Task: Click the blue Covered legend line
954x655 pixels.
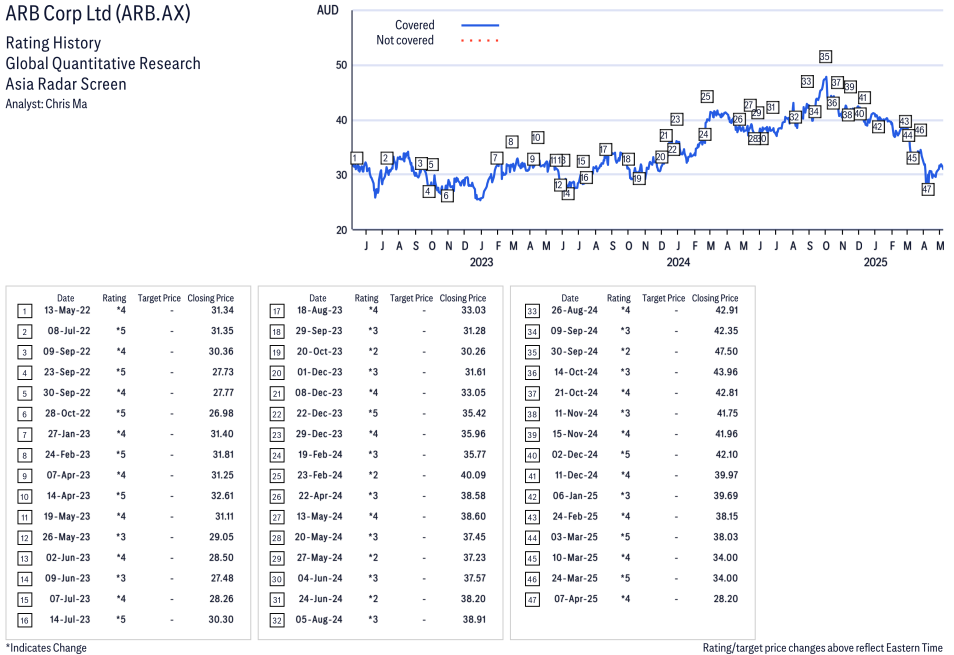Action: click(x=480, y=26)
